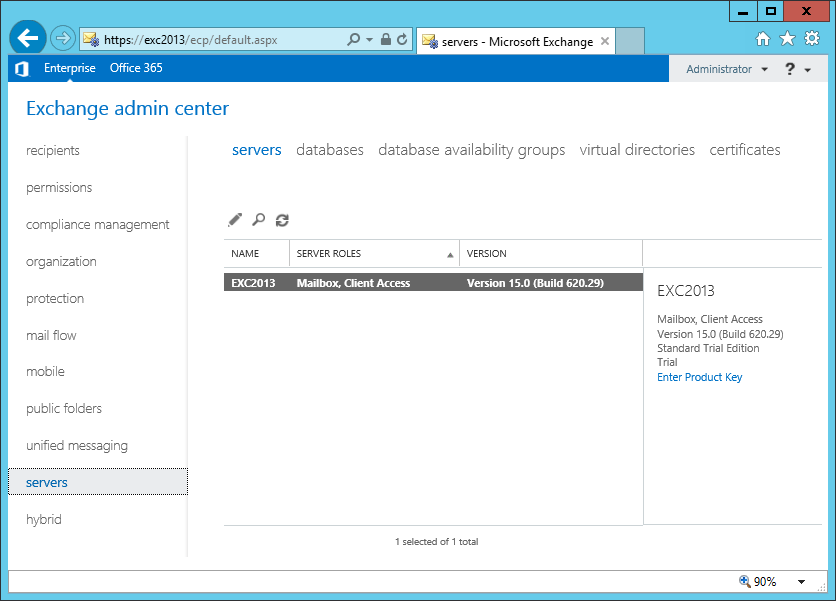Image resolution: width=836 pixels, height=601 pixels.
Task: Click Exchange admin center heading
Action: (x=127, y=108)
